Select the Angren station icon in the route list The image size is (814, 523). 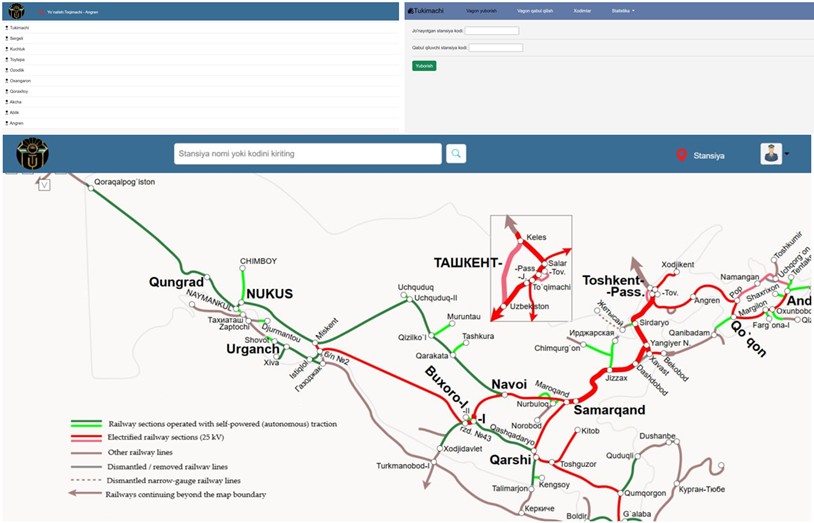pos(7,123)
